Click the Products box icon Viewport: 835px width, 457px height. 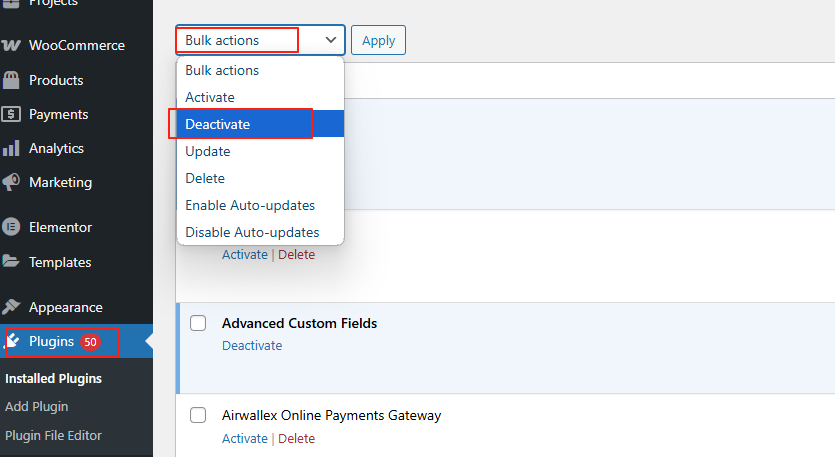coord(12,80)
